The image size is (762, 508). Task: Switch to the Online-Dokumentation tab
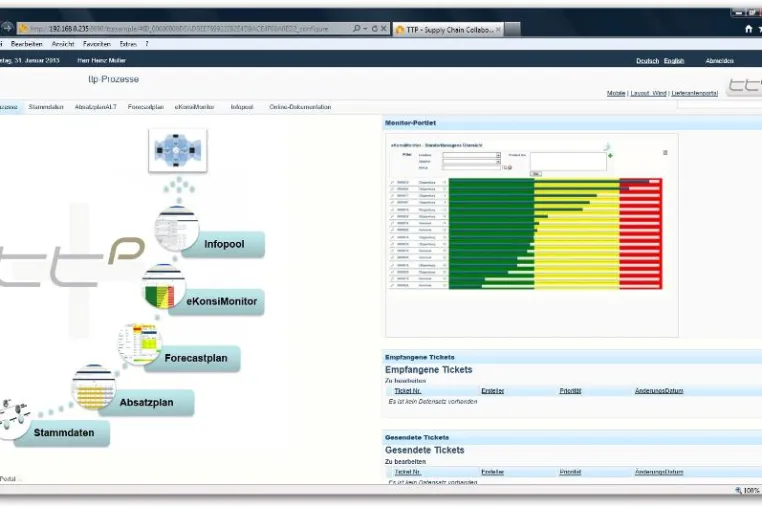[x=300, y=107]
